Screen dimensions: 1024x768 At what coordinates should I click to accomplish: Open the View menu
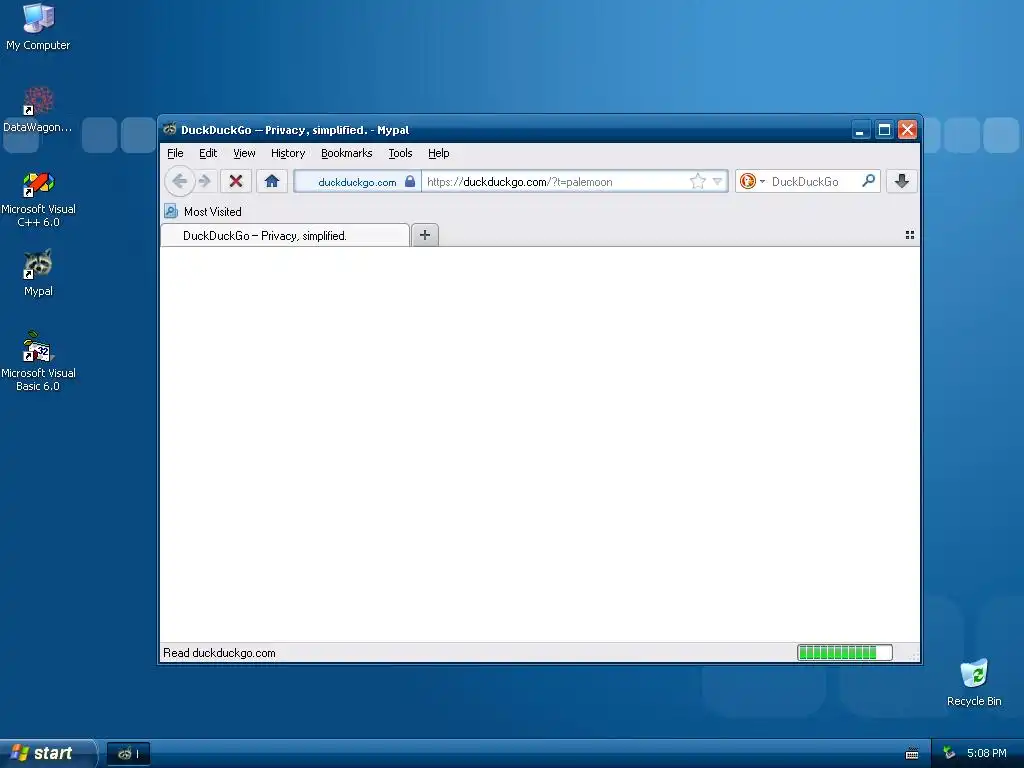(244, 153)
